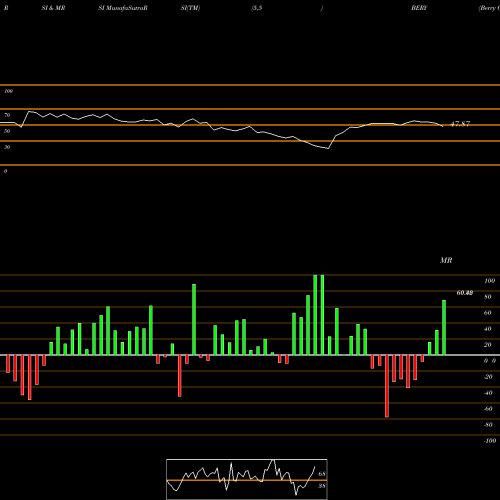Click the RSI axis label 30
This screenshot has height=500, width=500.
coord(7,147)
